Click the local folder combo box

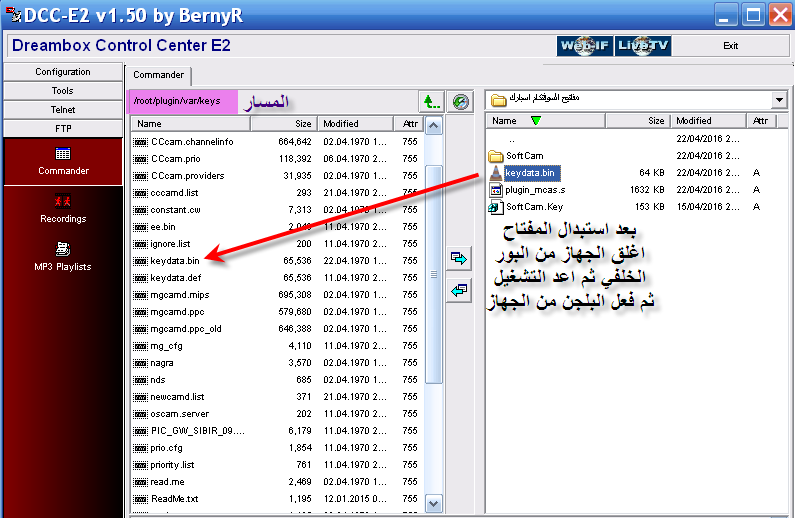[x=636, y=99]
